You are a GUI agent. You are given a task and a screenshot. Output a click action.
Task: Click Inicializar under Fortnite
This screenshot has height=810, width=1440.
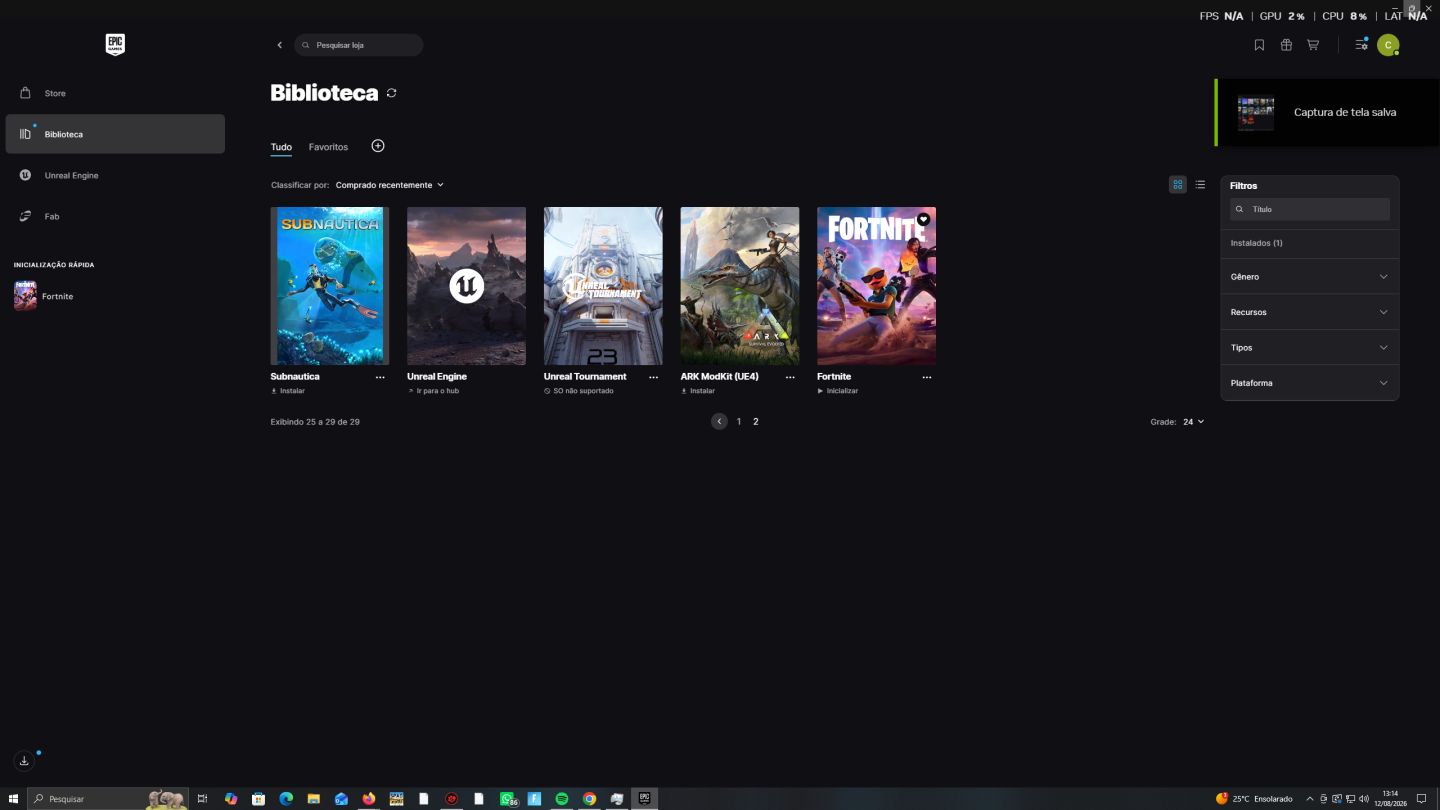(838, 391)
